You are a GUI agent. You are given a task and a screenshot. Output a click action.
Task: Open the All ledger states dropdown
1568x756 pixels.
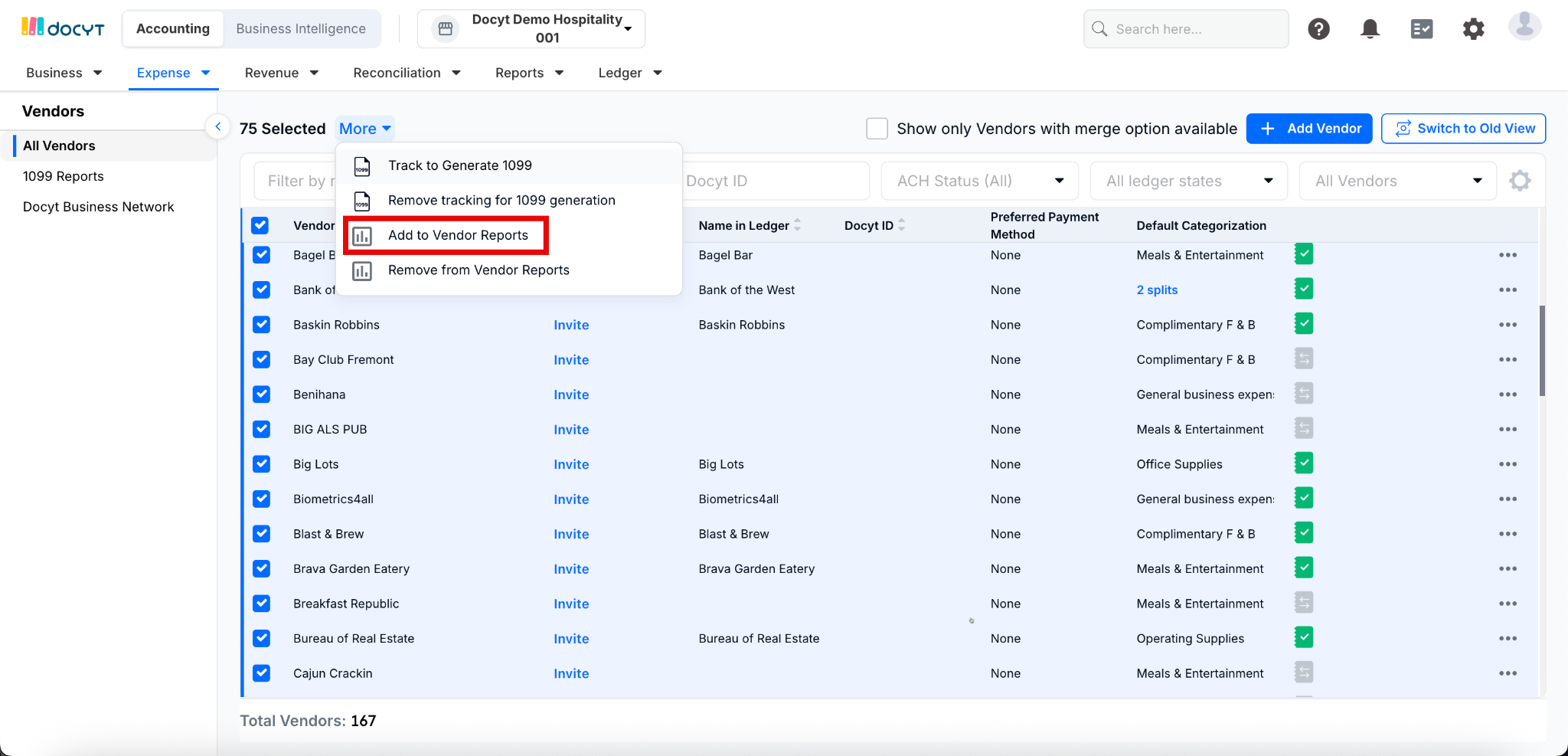[1188, 181]
